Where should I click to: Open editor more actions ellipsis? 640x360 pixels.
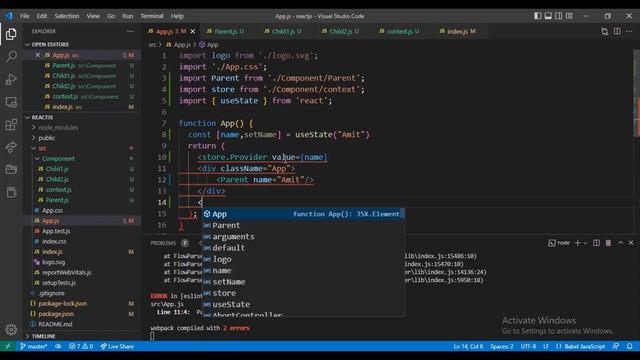(629, 31)
